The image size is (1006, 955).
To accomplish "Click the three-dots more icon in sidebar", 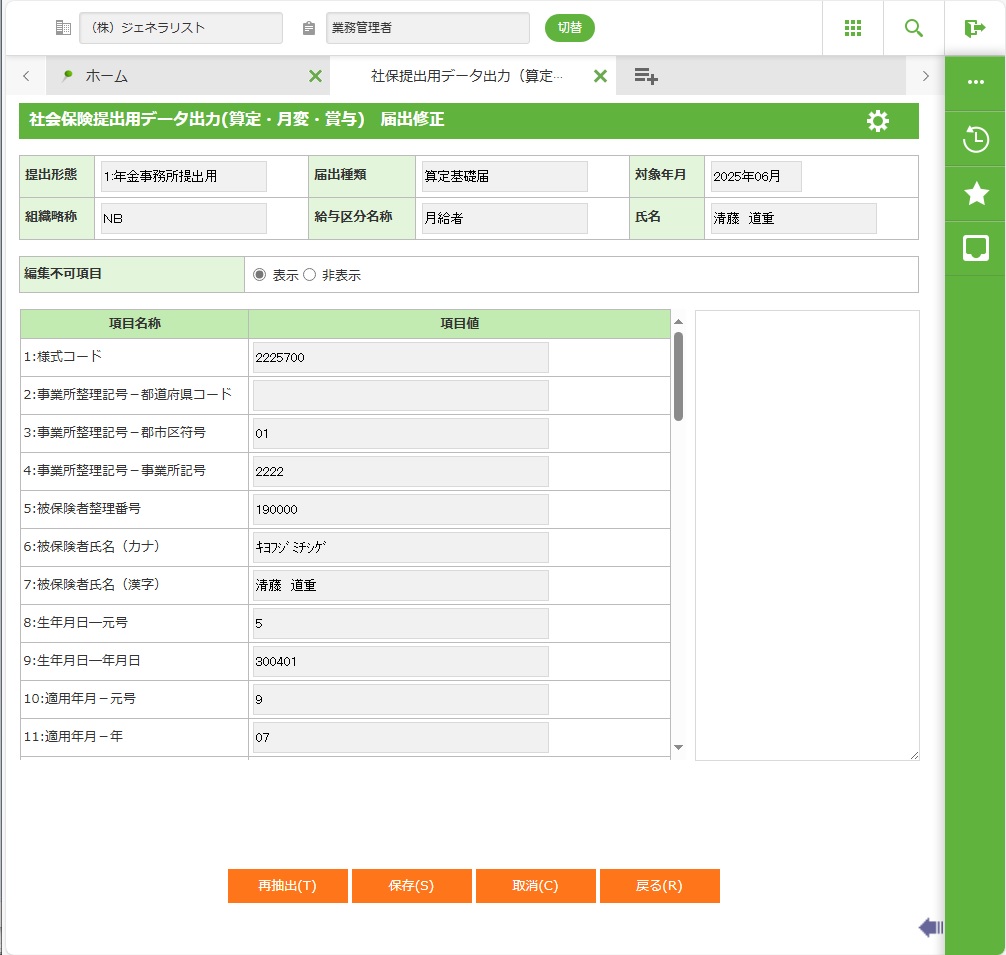I will 976,82.
